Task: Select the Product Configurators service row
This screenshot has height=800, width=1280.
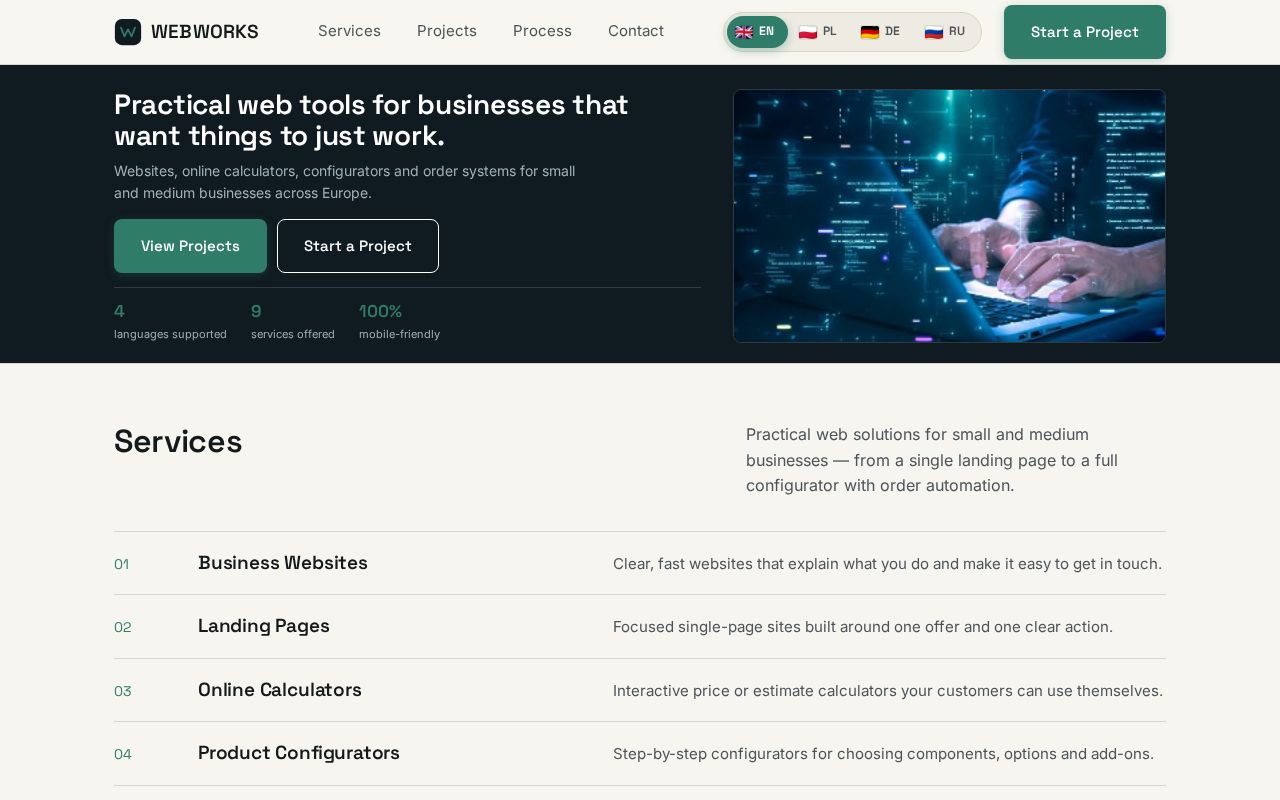Action: tap(640, 754)
